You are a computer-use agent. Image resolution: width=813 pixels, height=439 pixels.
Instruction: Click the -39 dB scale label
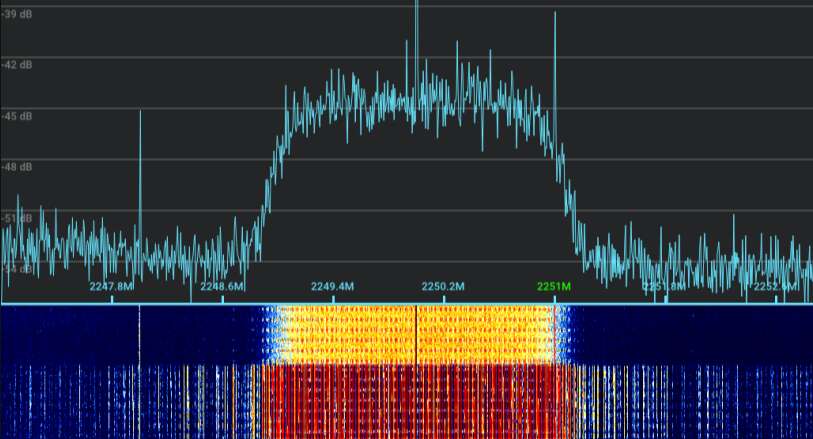[x=18, y=13]
